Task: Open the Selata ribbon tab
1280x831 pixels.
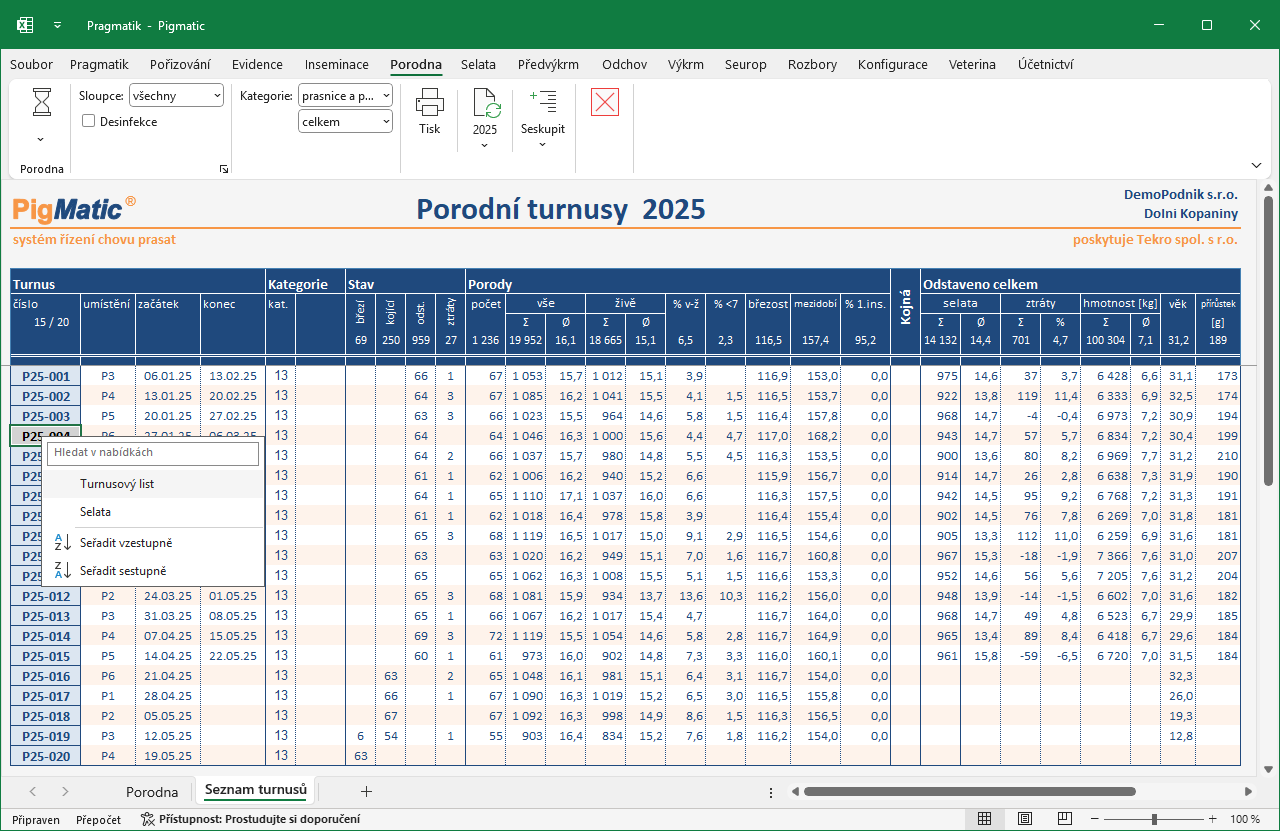Action: pyautogui.click(x=478, y=65)
